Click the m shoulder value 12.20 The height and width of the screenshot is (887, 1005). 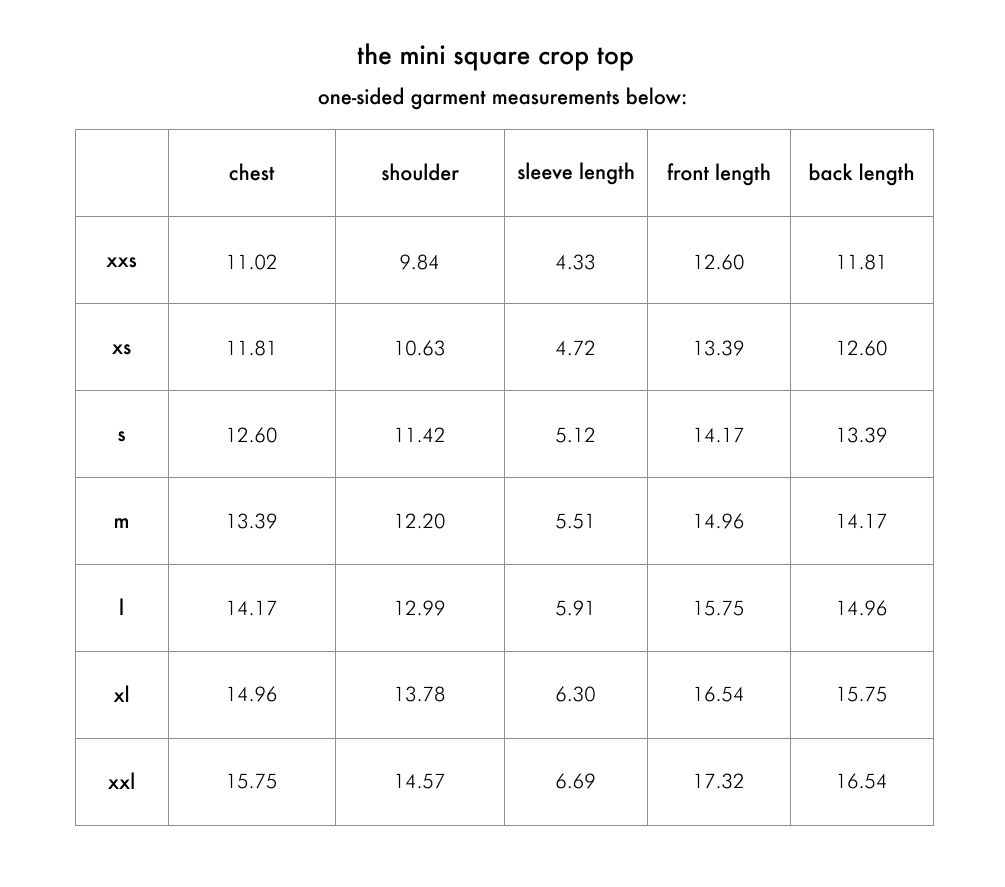tap(419, 522)
